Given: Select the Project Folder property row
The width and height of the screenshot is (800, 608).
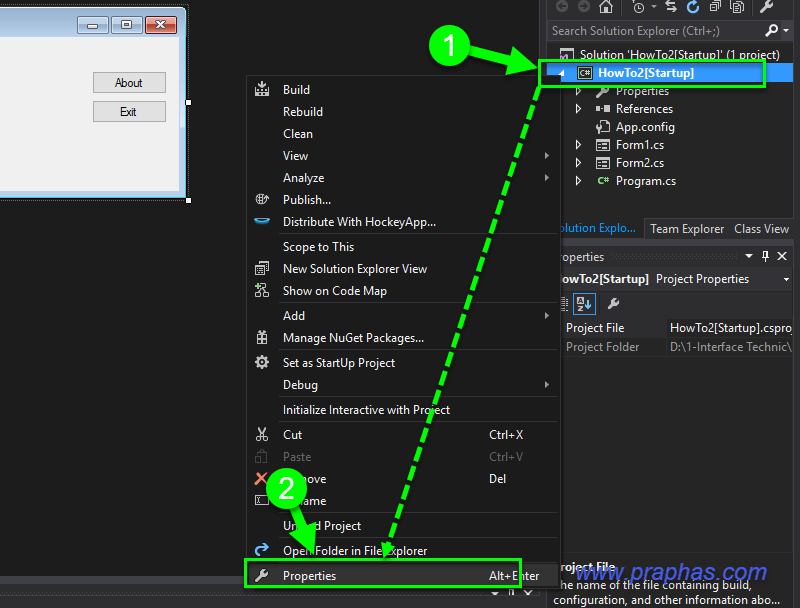Looking at the screenshot, I should (x=678, y=347).
